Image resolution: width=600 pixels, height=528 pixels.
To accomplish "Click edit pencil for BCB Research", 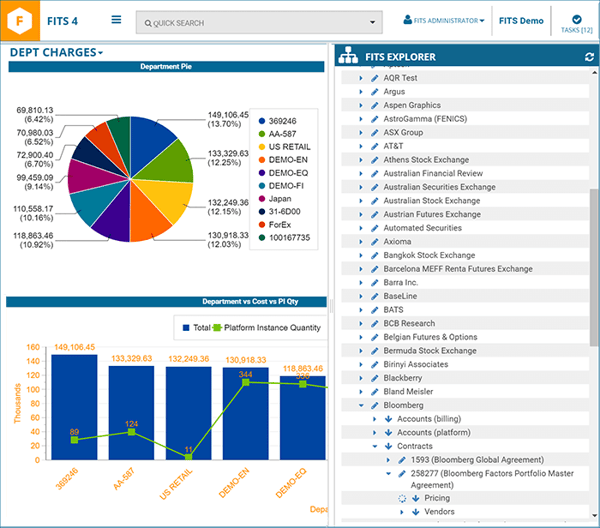I will pos(375,323).
